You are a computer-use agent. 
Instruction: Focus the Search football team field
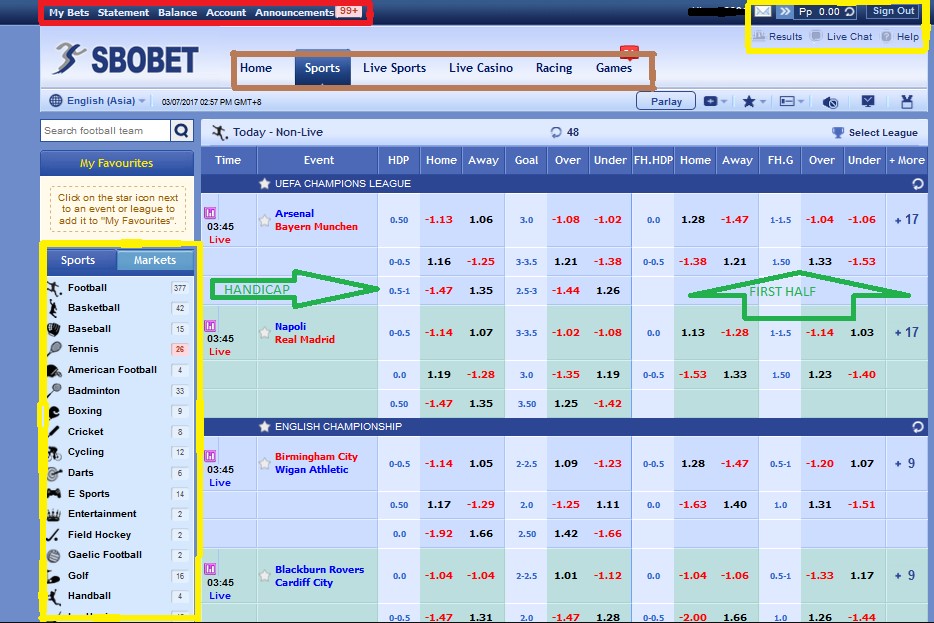pyautogui.click(x=105, y=130)
